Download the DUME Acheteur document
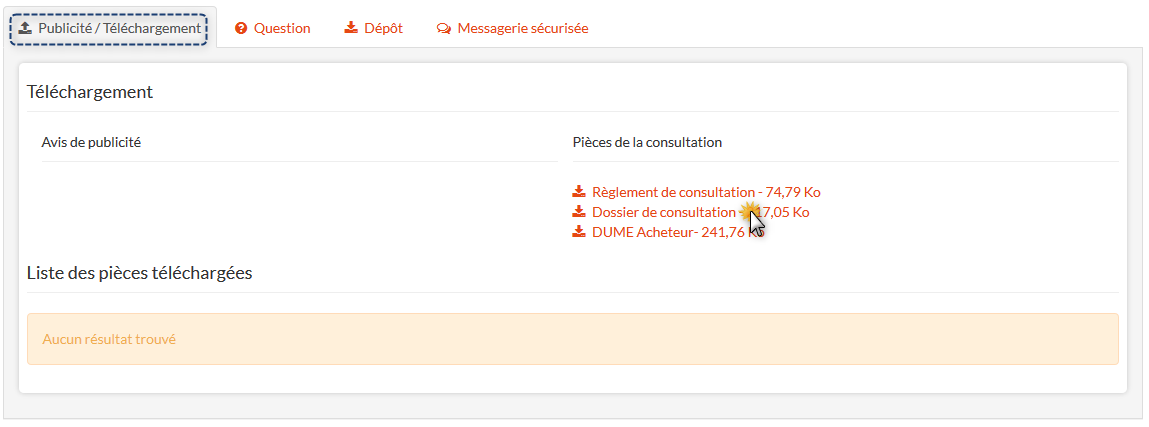1149x427 pixels. (x=643, y=232)
